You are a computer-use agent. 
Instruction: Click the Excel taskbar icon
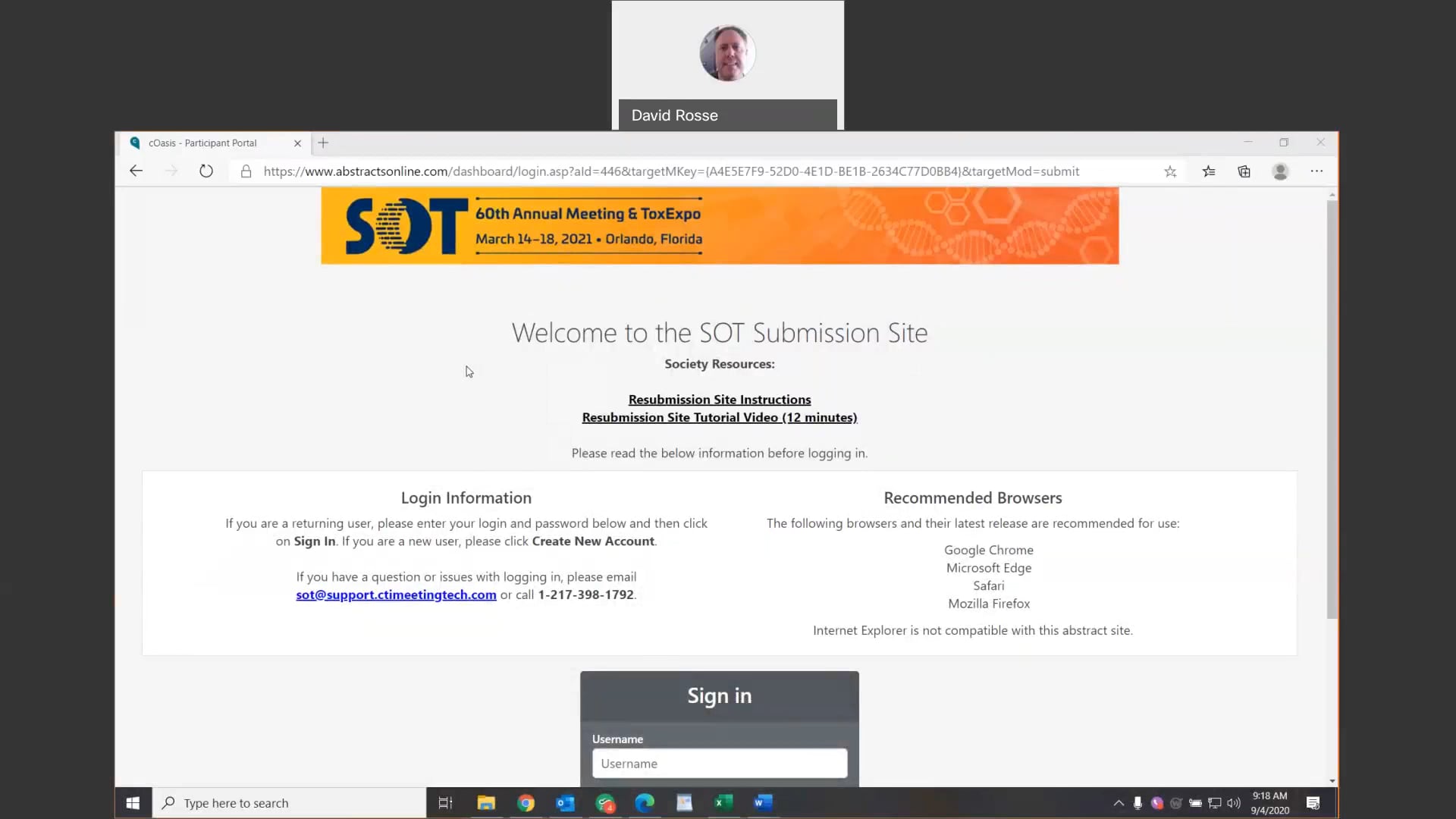coord(724,803)
